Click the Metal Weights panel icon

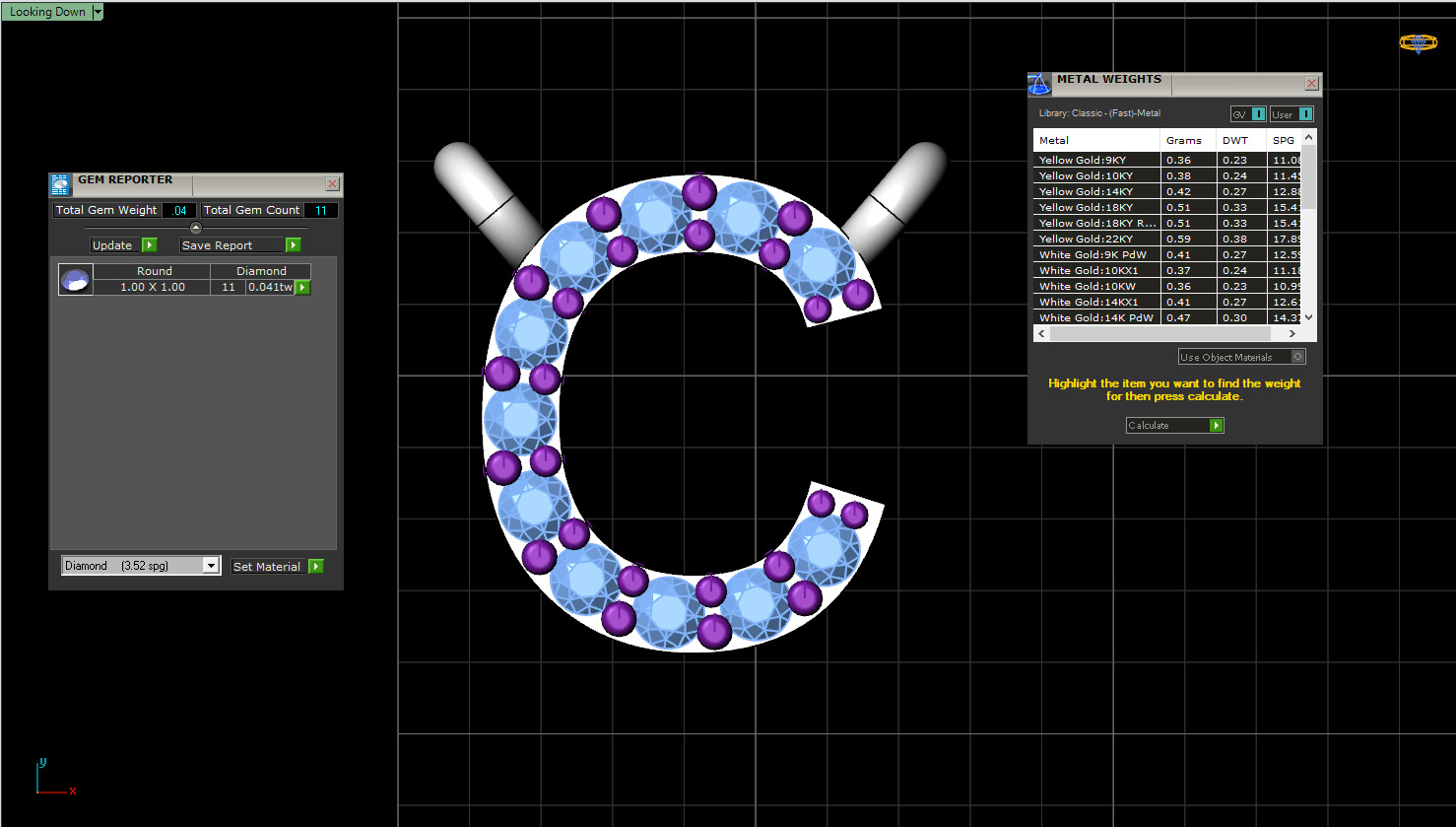(x=1039, y=84)
